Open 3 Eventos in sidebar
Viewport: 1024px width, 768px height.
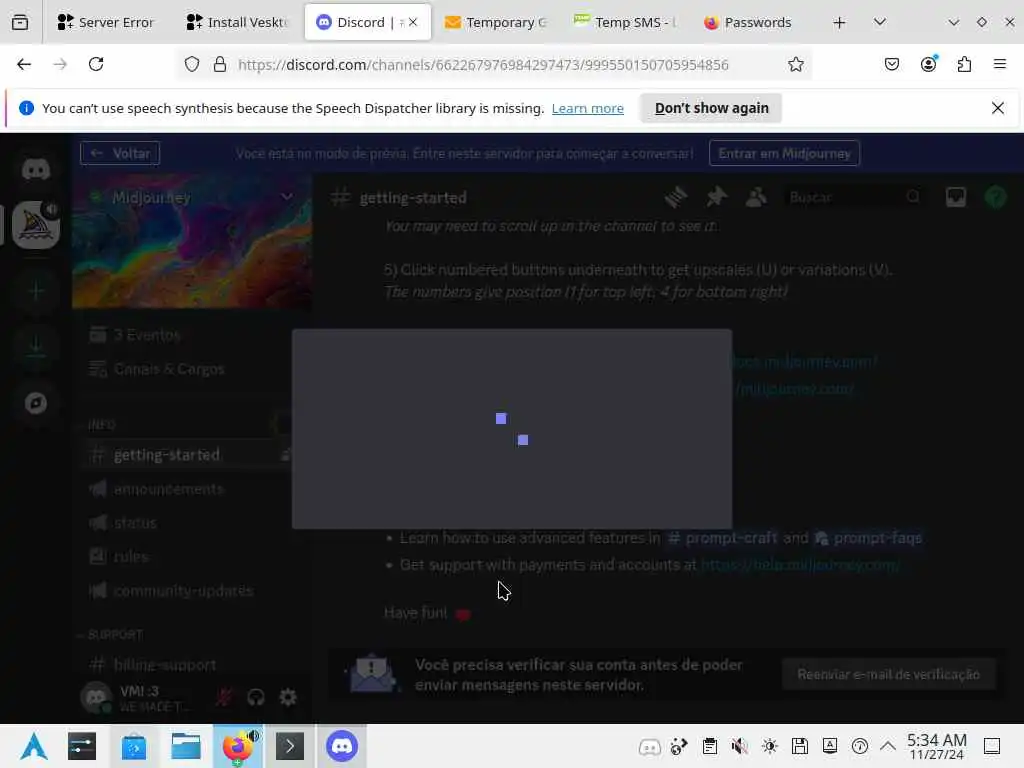coord(188,335)
